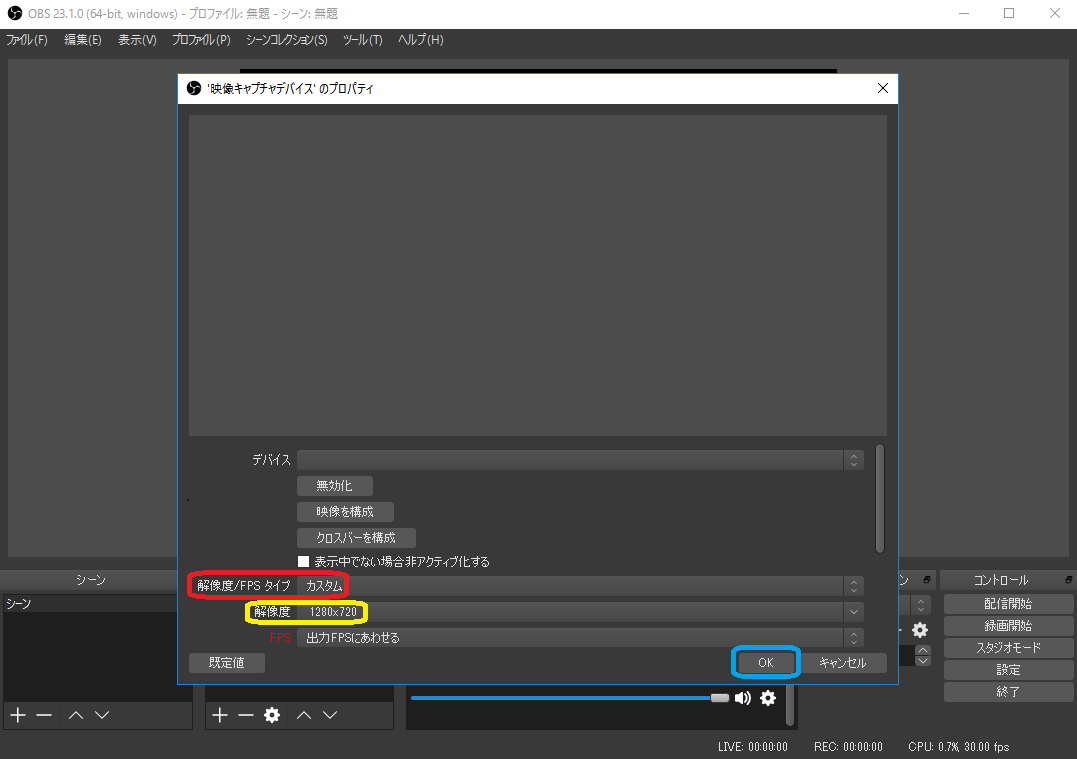Screen dimensions: 1077x759
Task: Add a new source with the plus icon
Action: pyautogui.click(x=220, y=715)
